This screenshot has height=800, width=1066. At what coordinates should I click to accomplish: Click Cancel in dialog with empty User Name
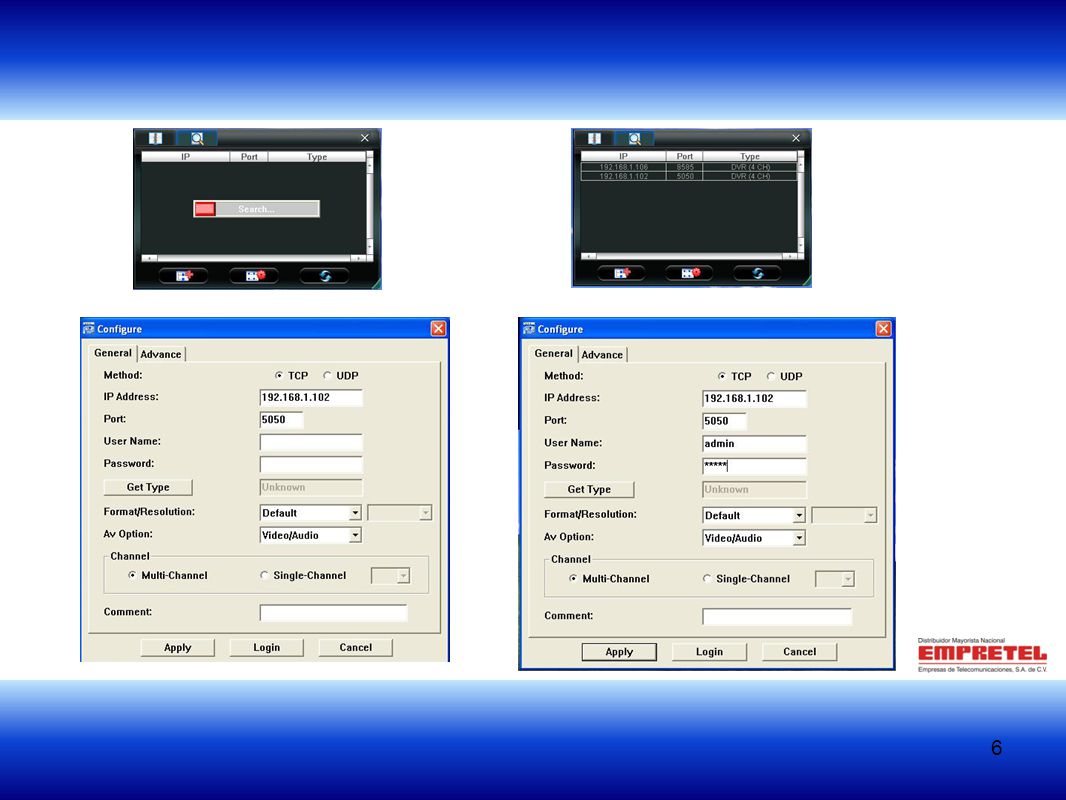tap(356, 648)
